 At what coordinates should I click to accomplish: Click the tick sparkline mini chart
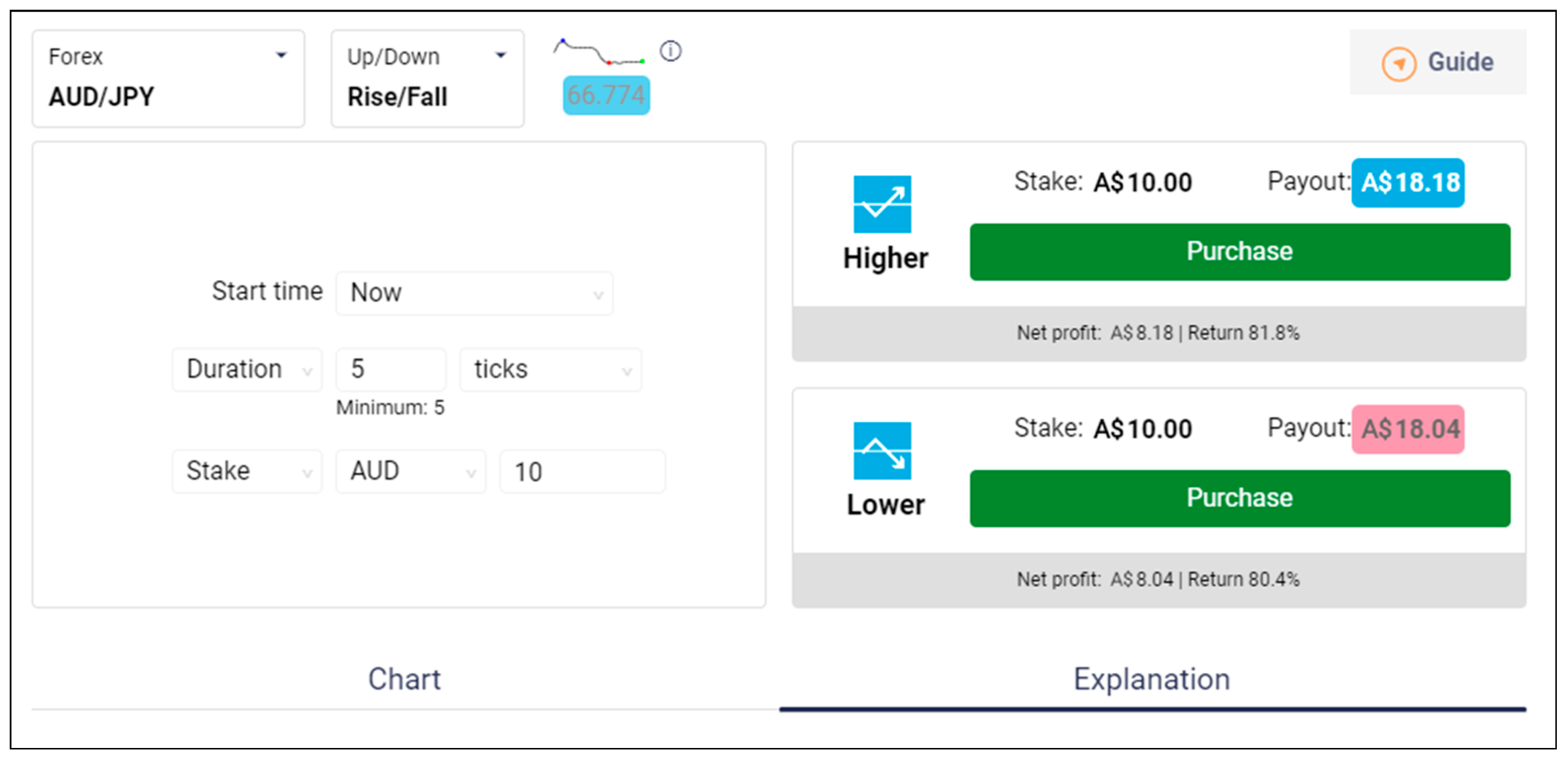pyautogui.click(x=599, y=52)
